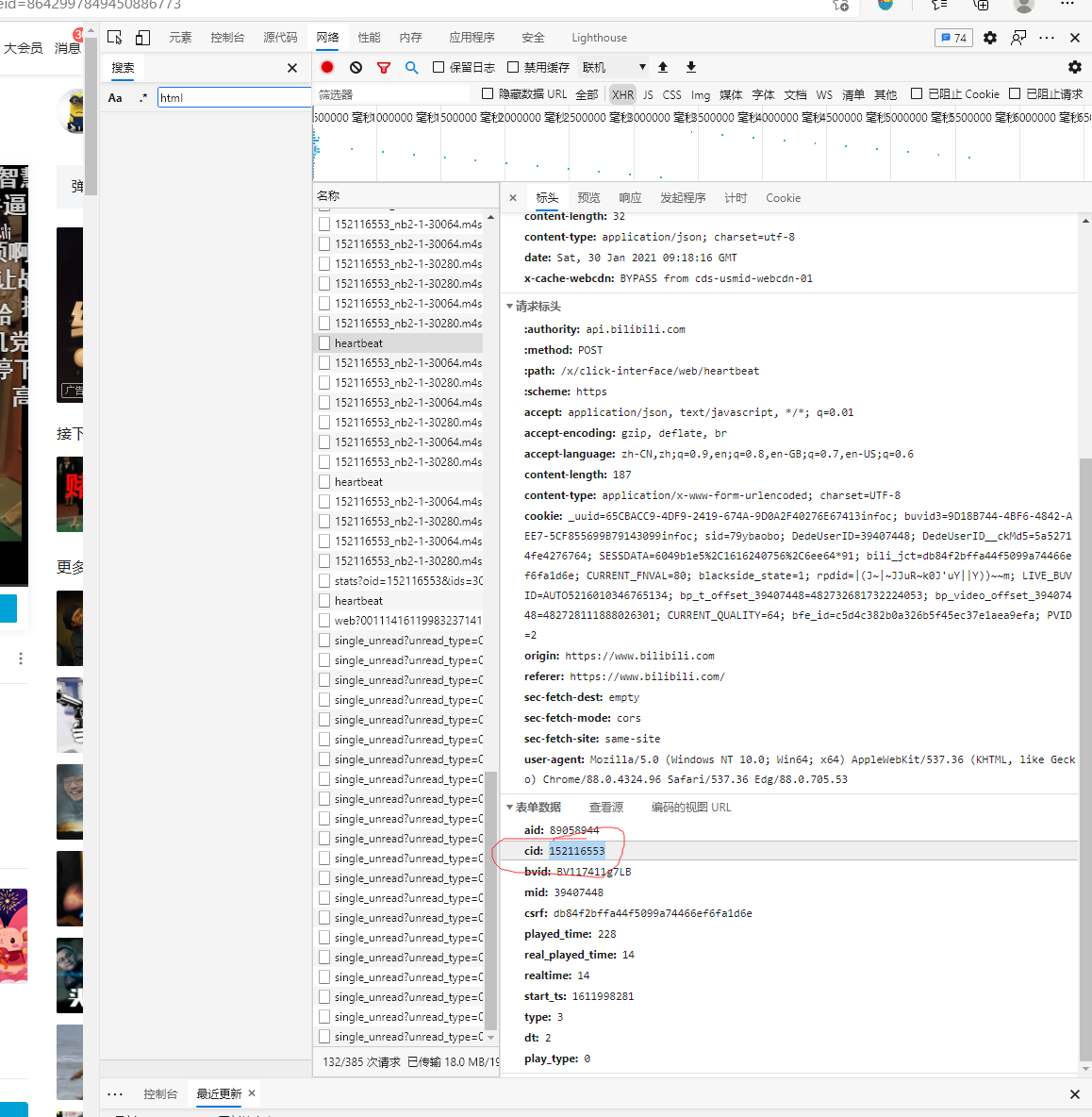Switch to 控制台 panel tab
The width and height of the screenshot is (1092, 1117).
(227, 38)
